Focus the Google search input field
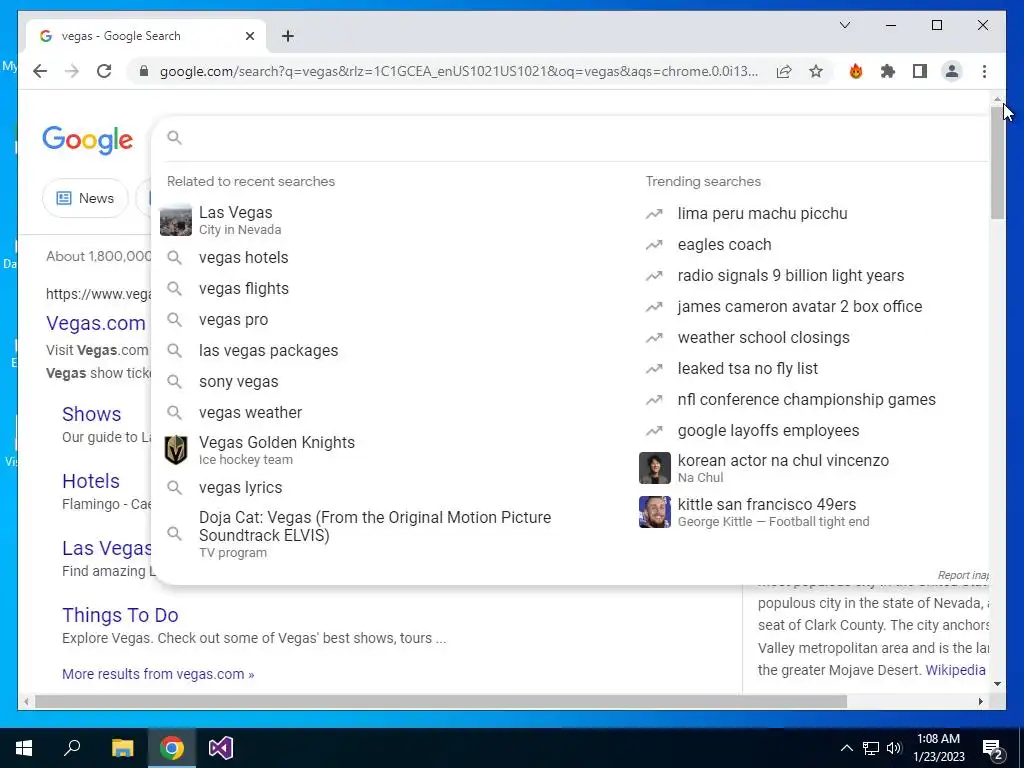The width and height of the screenshot is (1024, 768). point(584,138)
